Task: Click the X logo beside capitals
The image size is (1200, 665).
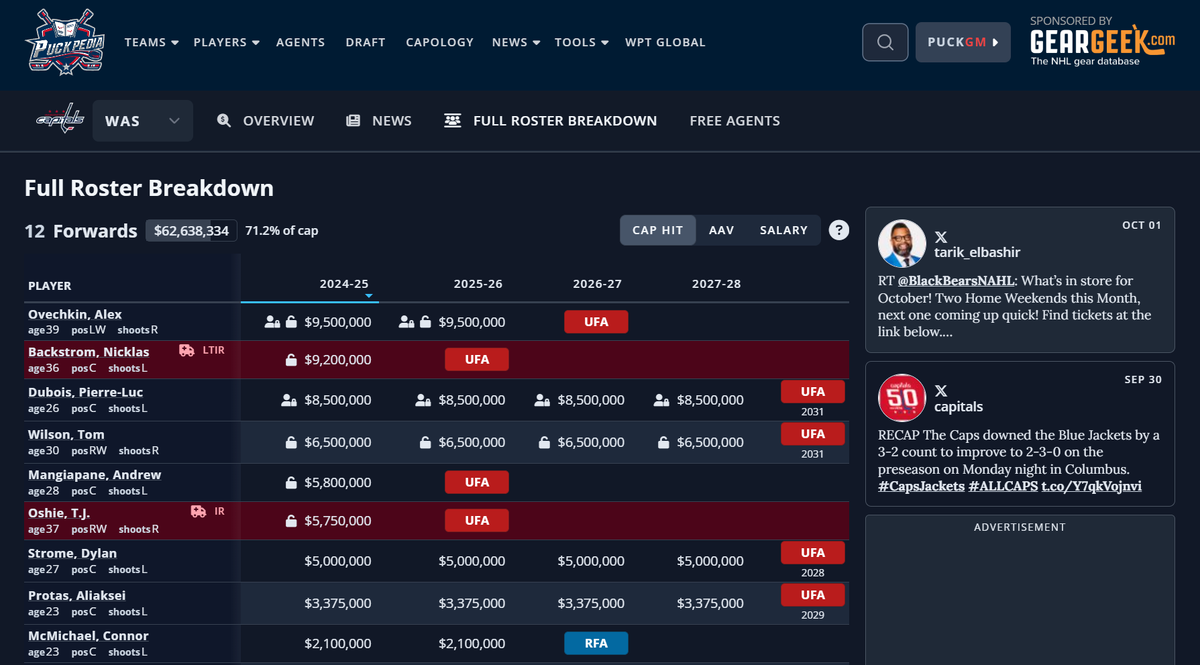Action: tap(941, 390)
